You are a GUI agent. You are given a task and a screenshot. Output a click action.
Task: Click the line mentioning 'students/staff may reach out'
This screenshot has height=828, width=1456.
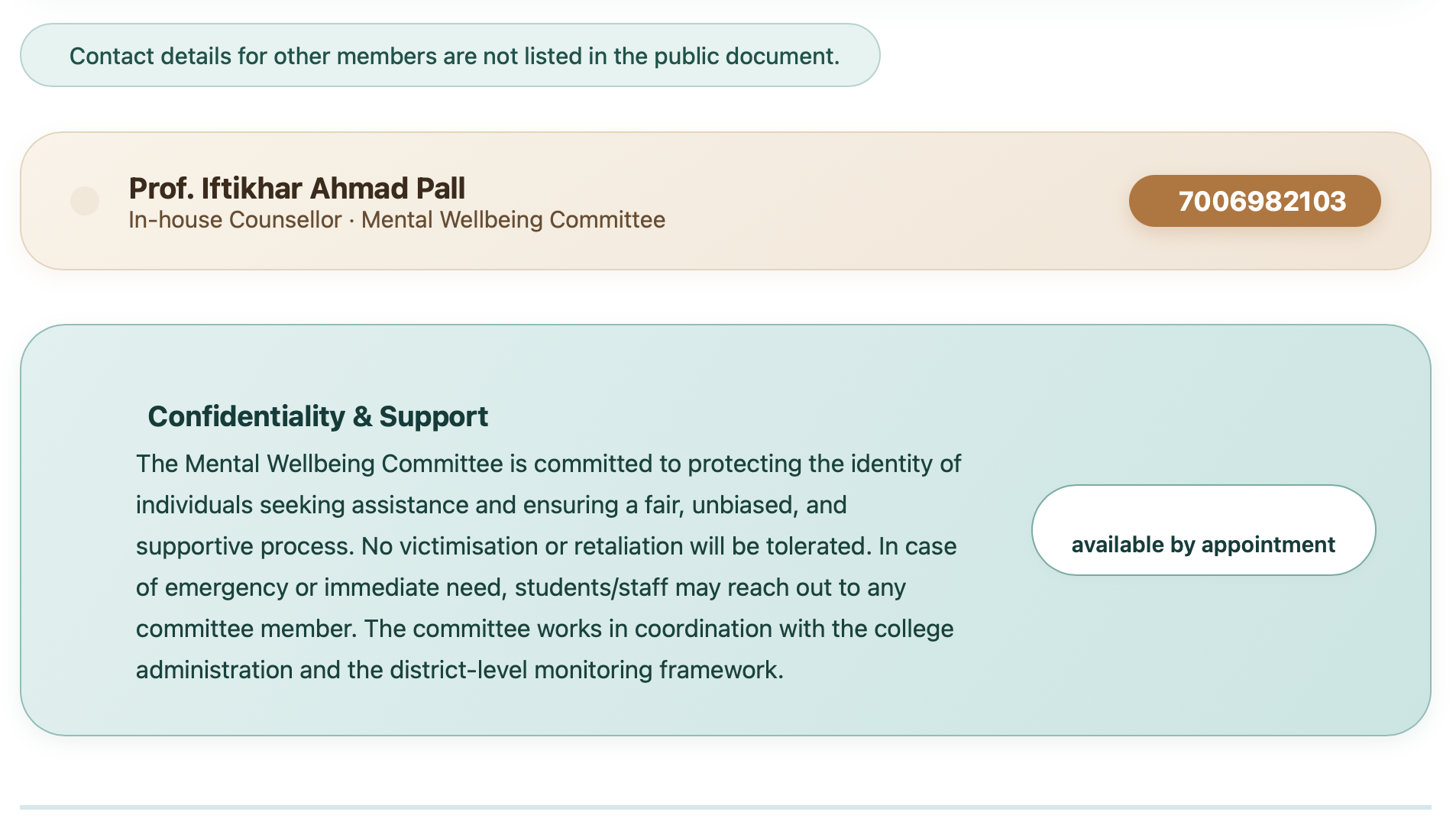coord(521,587)
